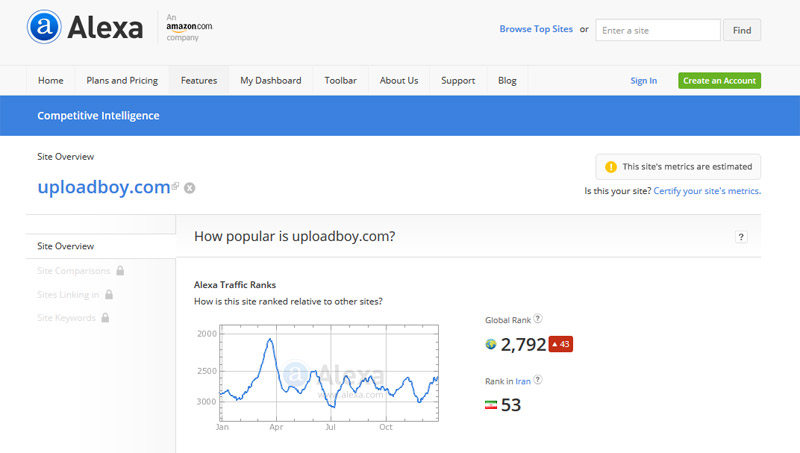Open Toolbar nav item

pos(340,81)
